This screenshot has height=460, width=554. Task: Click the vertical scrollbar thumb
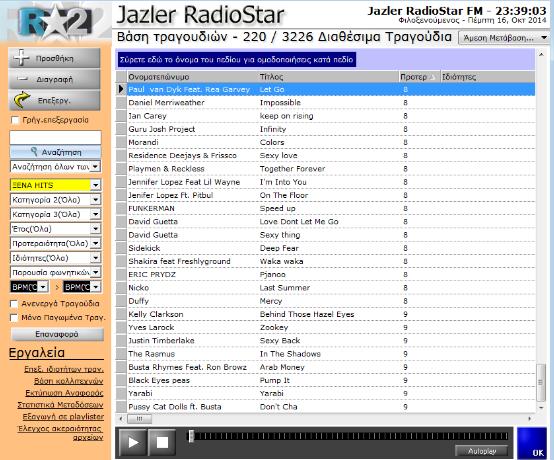pos(541,383)
